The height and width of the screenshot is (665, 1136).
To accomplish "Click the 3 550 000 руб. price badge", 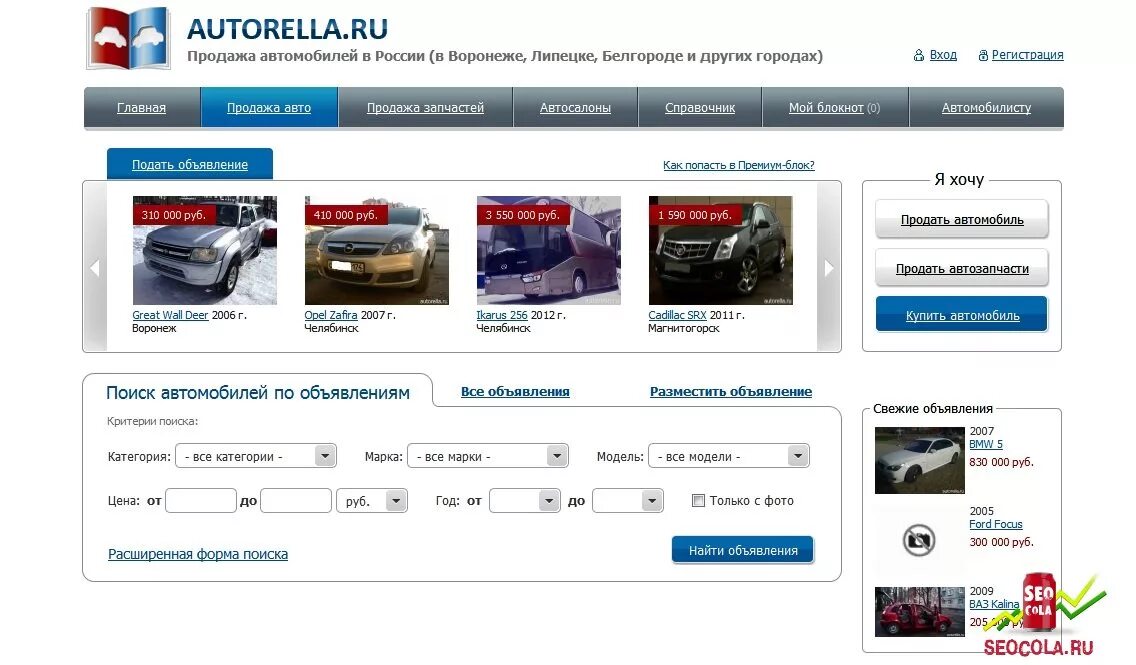I will point(522,215).
